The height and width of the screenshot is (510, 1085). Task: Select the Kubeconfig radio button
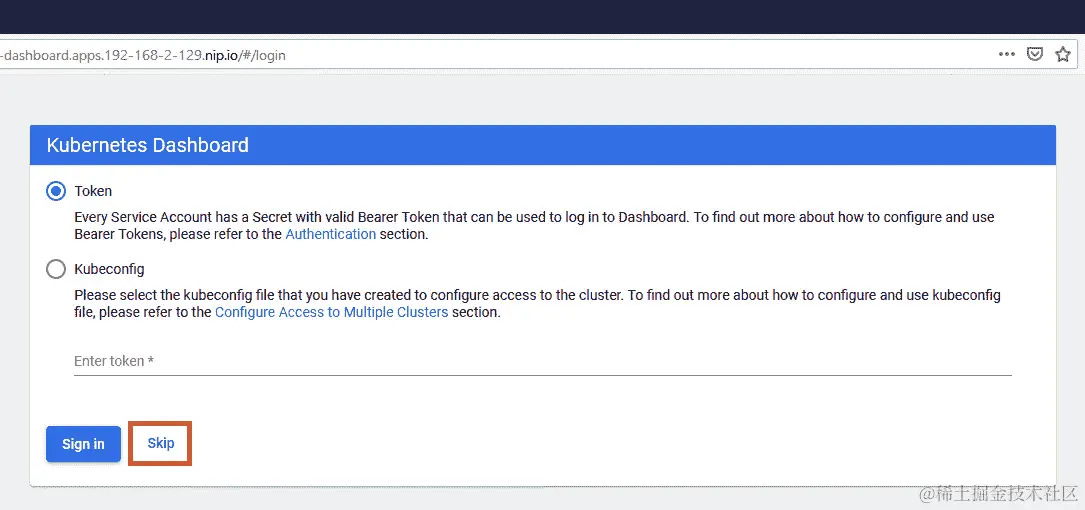[x=56, y=269]
